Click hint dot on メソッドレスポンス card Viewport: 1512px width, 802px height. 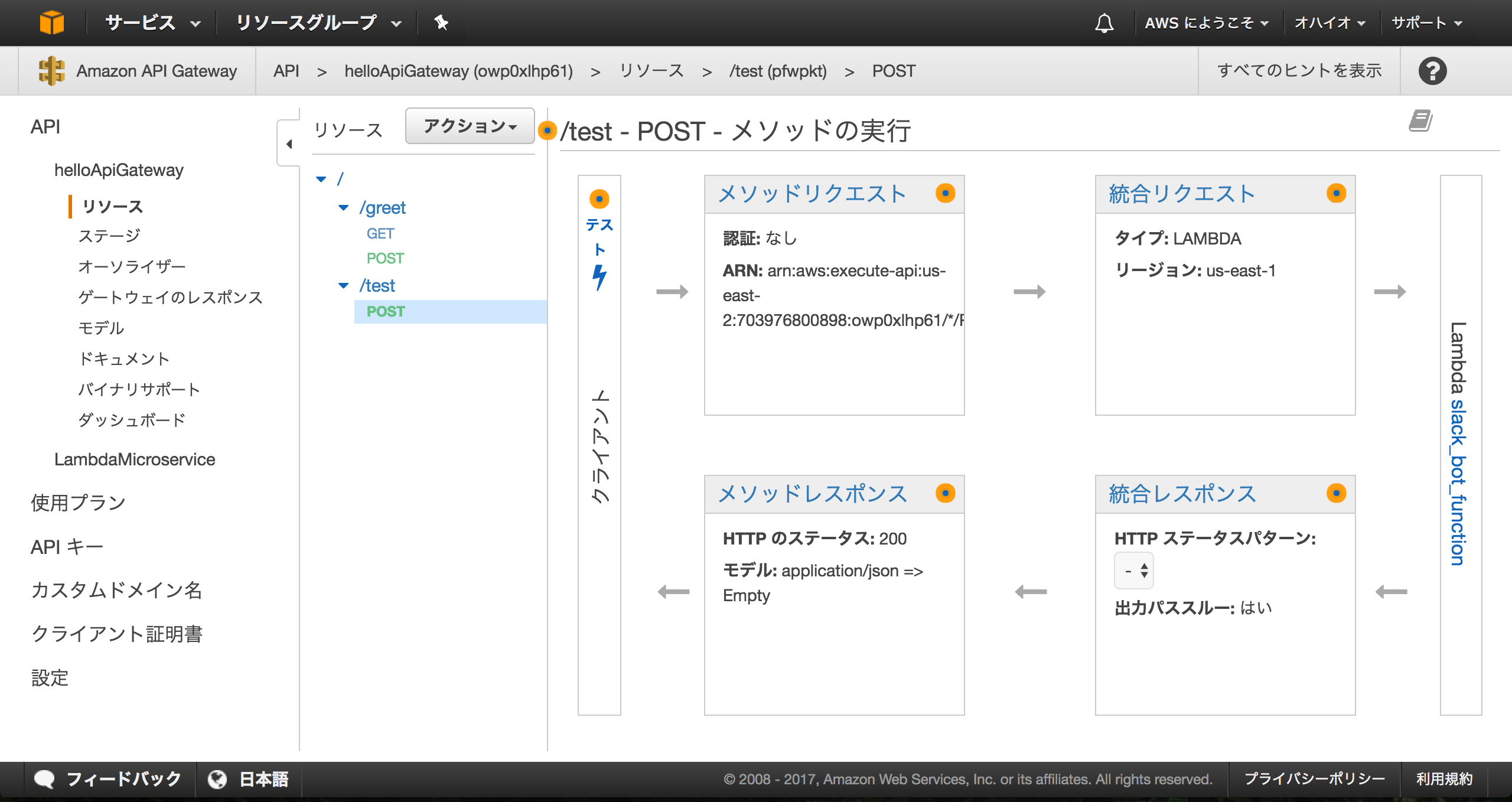coord(945,493)
